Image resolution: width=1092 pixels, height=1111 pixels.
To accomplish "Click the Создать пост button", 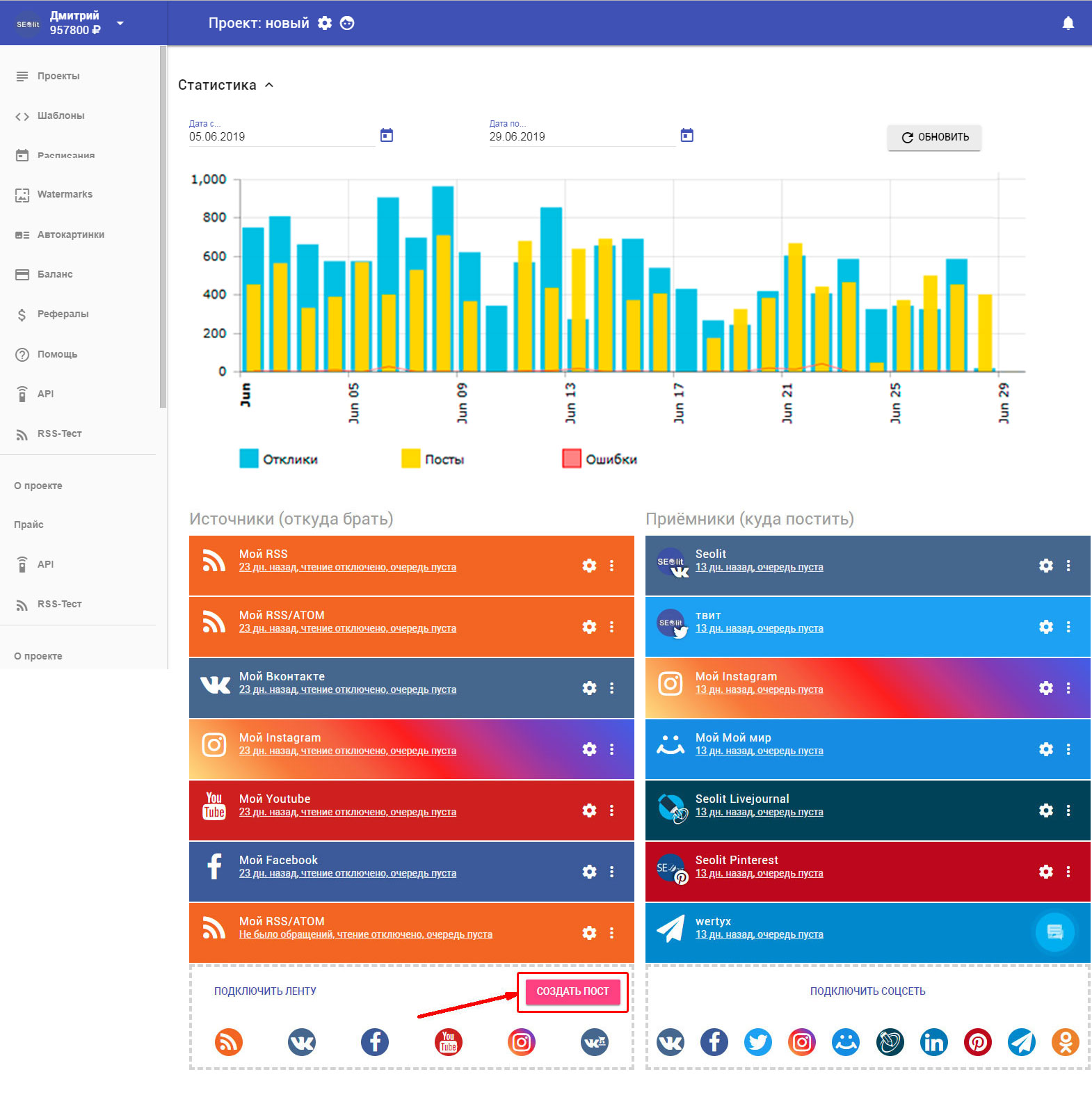I will 572,991.
